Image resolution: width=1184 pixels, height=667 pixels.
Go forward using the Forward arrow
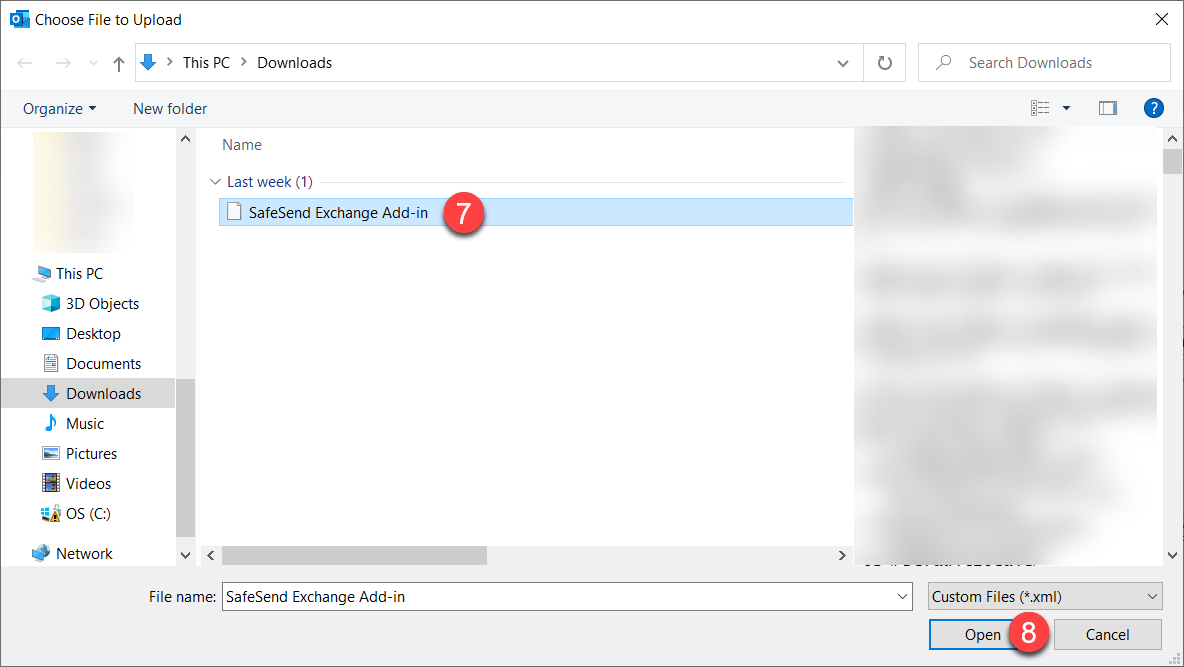(x=63, y=63)
